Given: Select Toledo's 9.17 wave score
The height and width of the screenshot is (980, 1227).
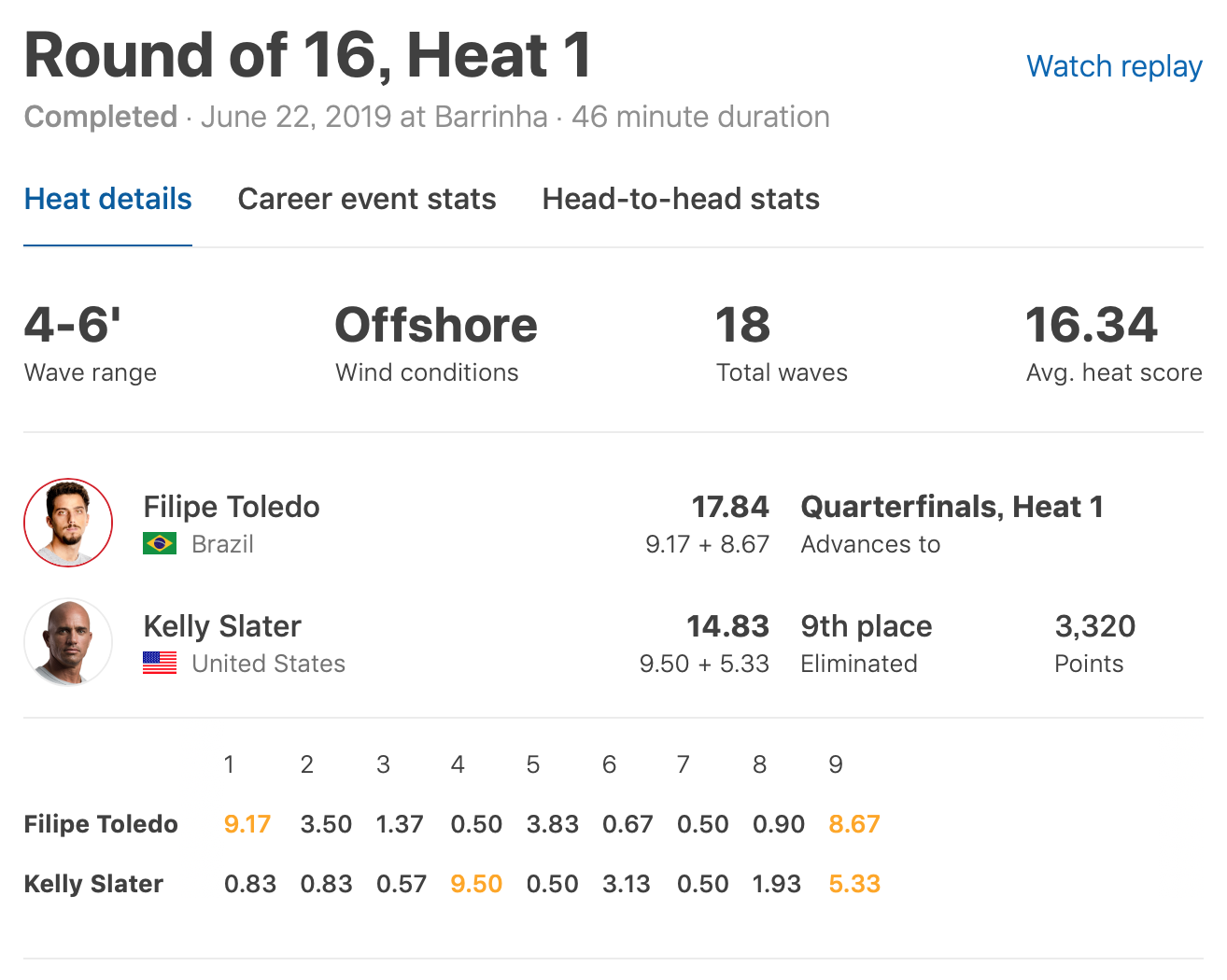Looking at the screenshot, I should pos(247,824).
